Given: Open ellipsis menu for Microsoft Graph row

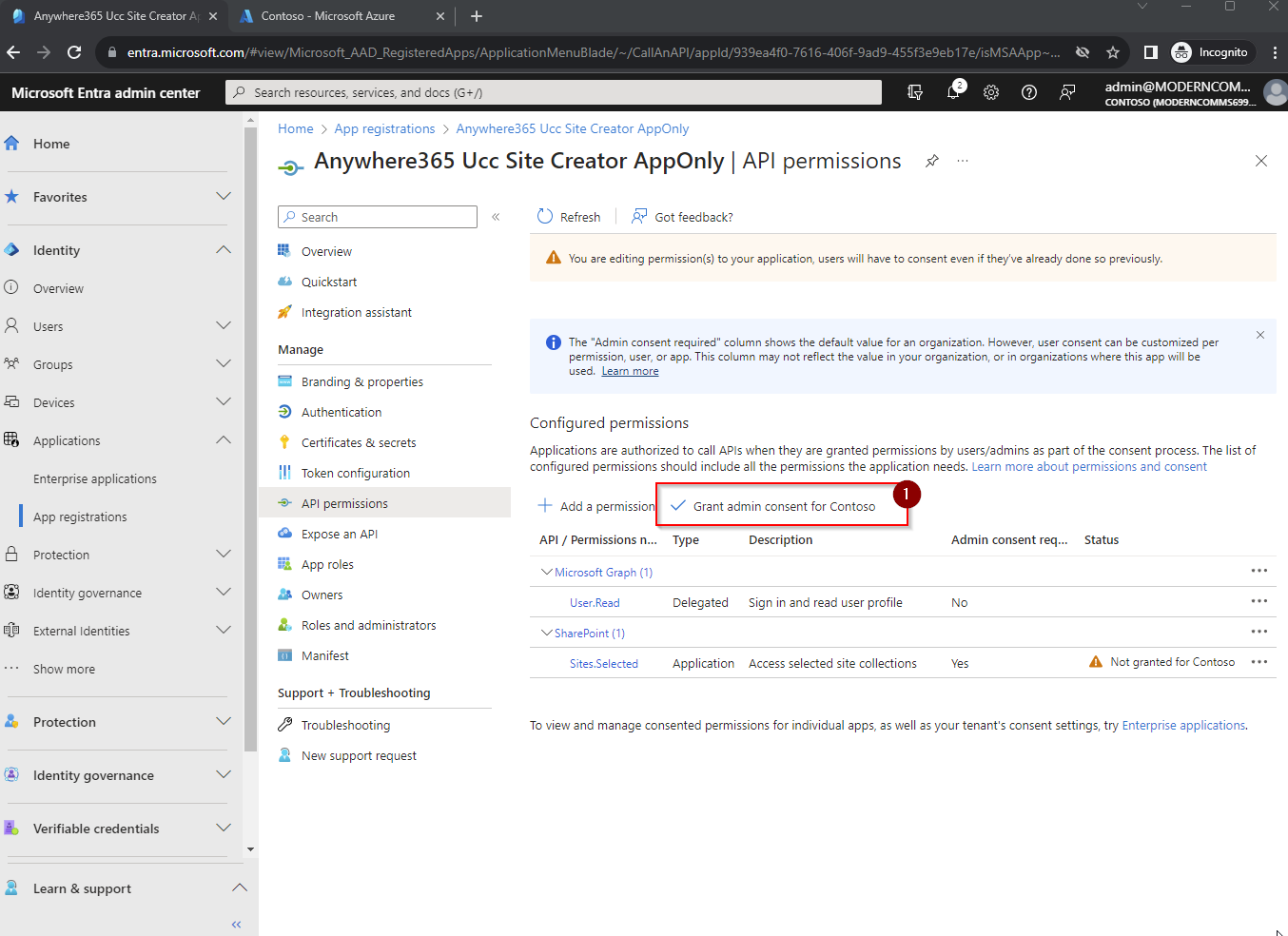Looking at the screenshot, I should [x=1259, y=571].
